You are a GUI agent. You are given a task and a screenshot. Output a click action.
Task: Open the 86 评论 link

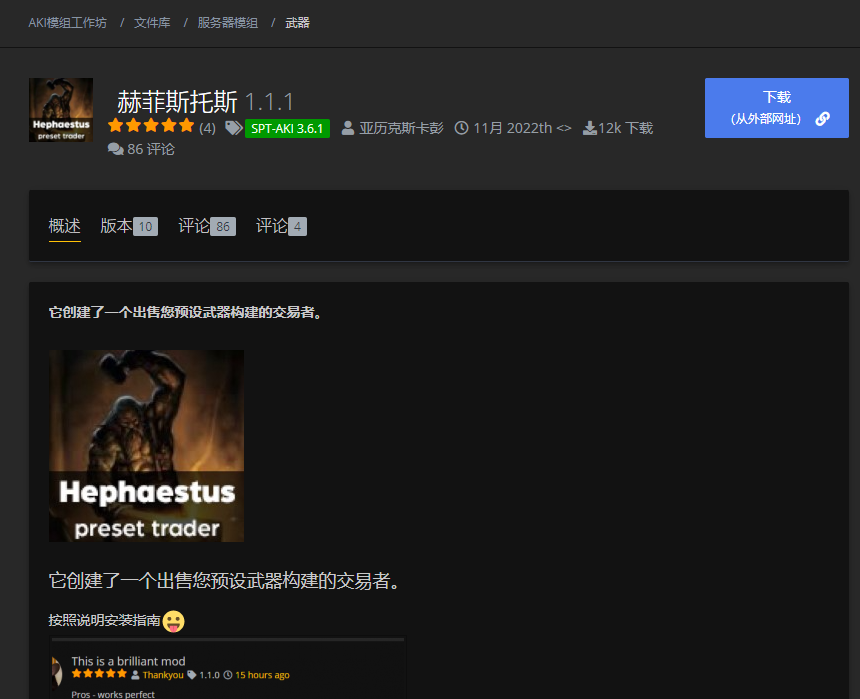pos(151,149)
